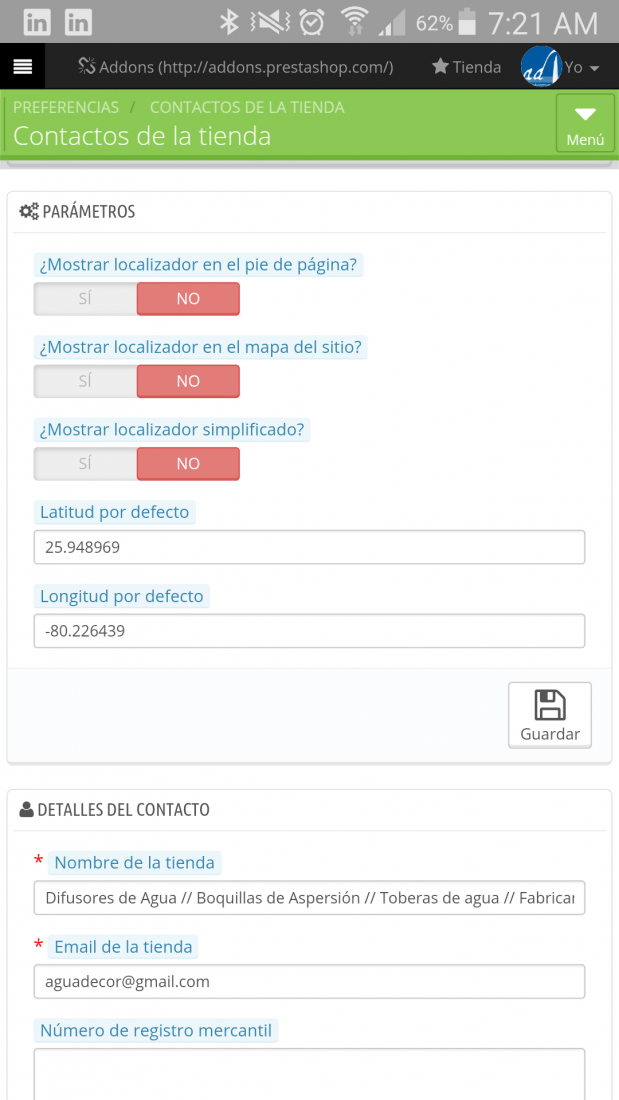Click the Guardar floppy disk button
This screenshot has height=1100, width=619.
point(550,715)
